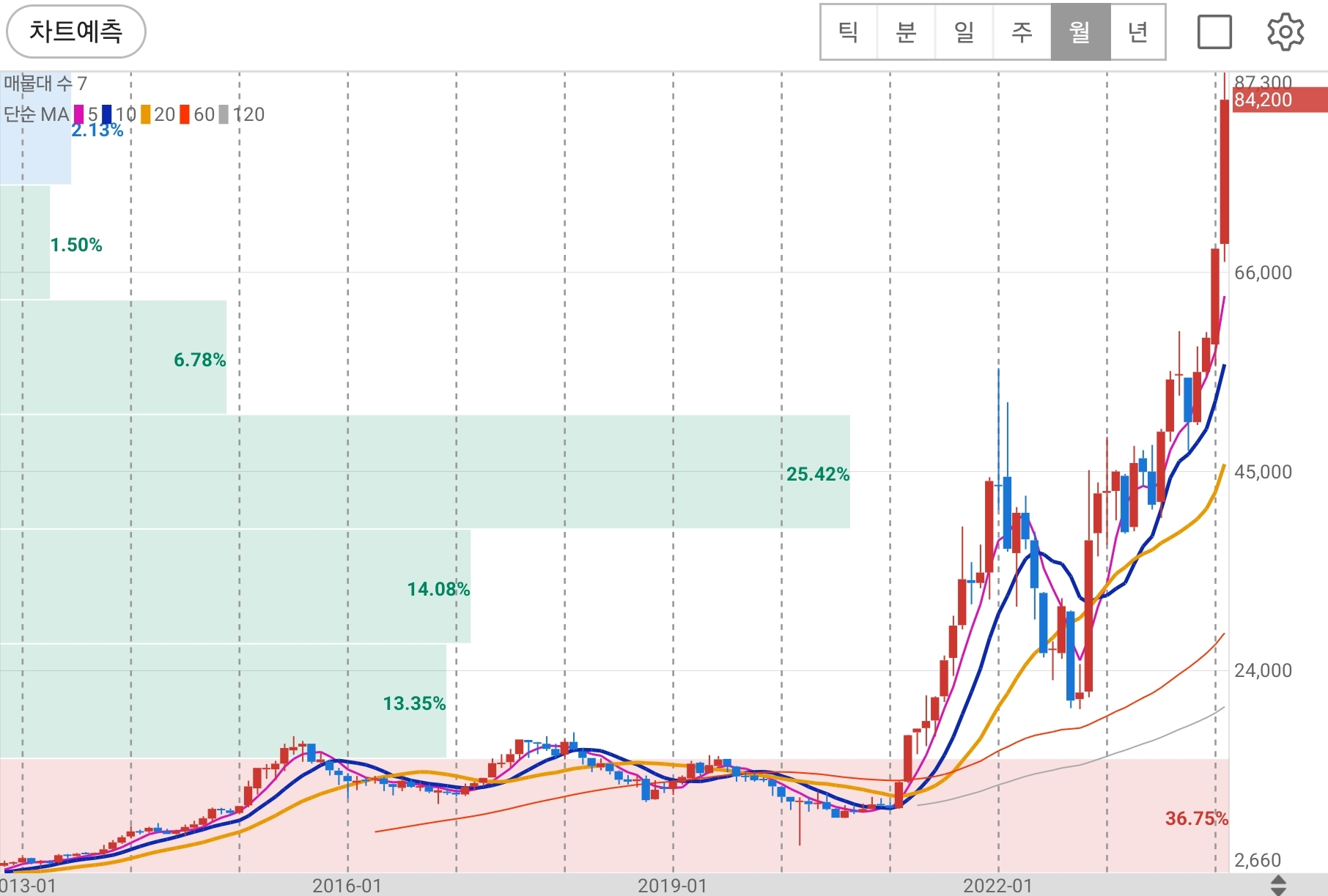Select the 25.42% volume profile bar label

pyautogui.click(x=818, y=474)
